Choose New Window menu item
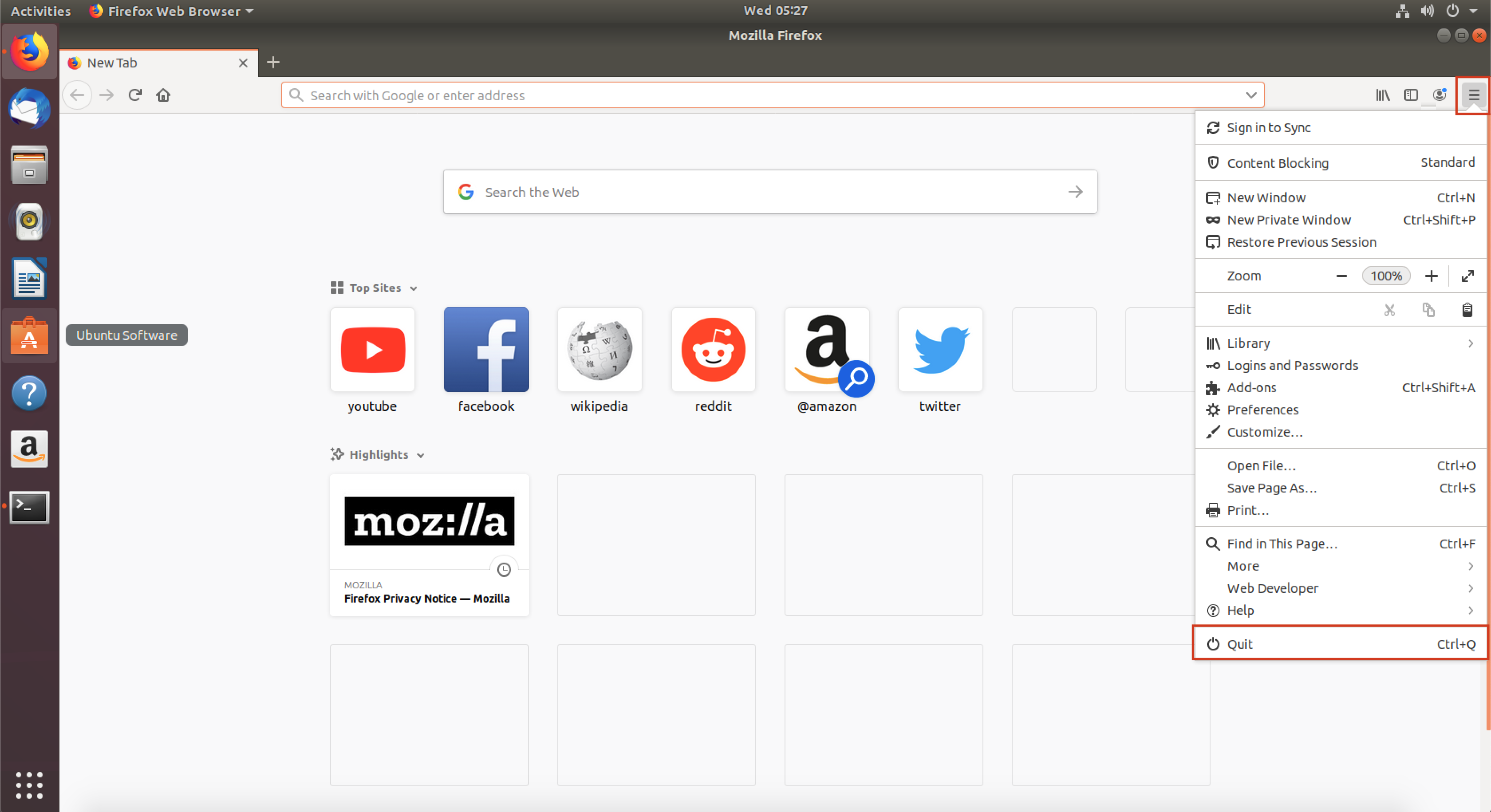 pyautogui.click(x=1340, y=197)
